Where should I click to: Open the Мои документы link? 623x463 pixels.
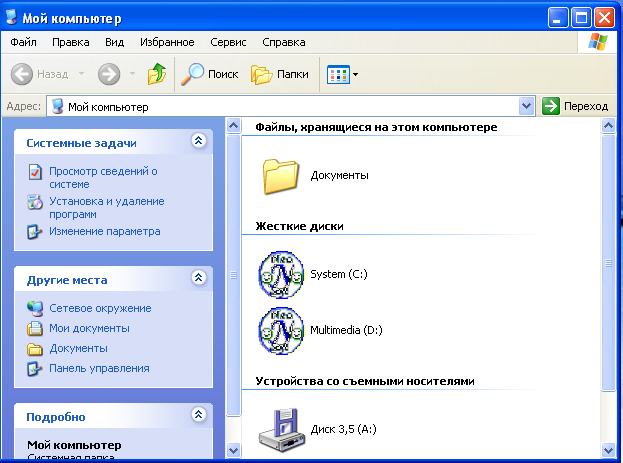(x=89, y=328)
